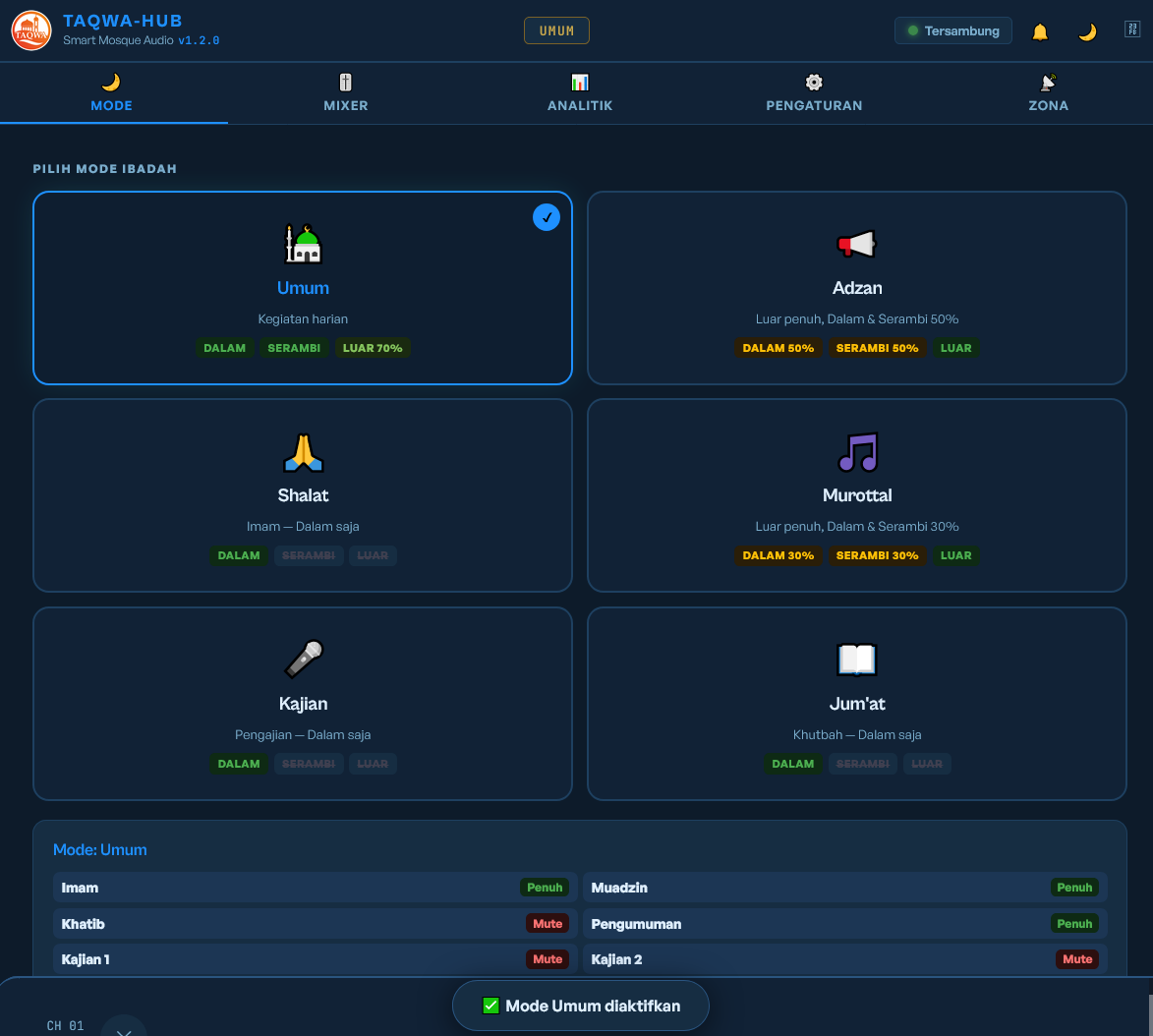Click SERAMBI 30% badge on Murottal card

877,555
